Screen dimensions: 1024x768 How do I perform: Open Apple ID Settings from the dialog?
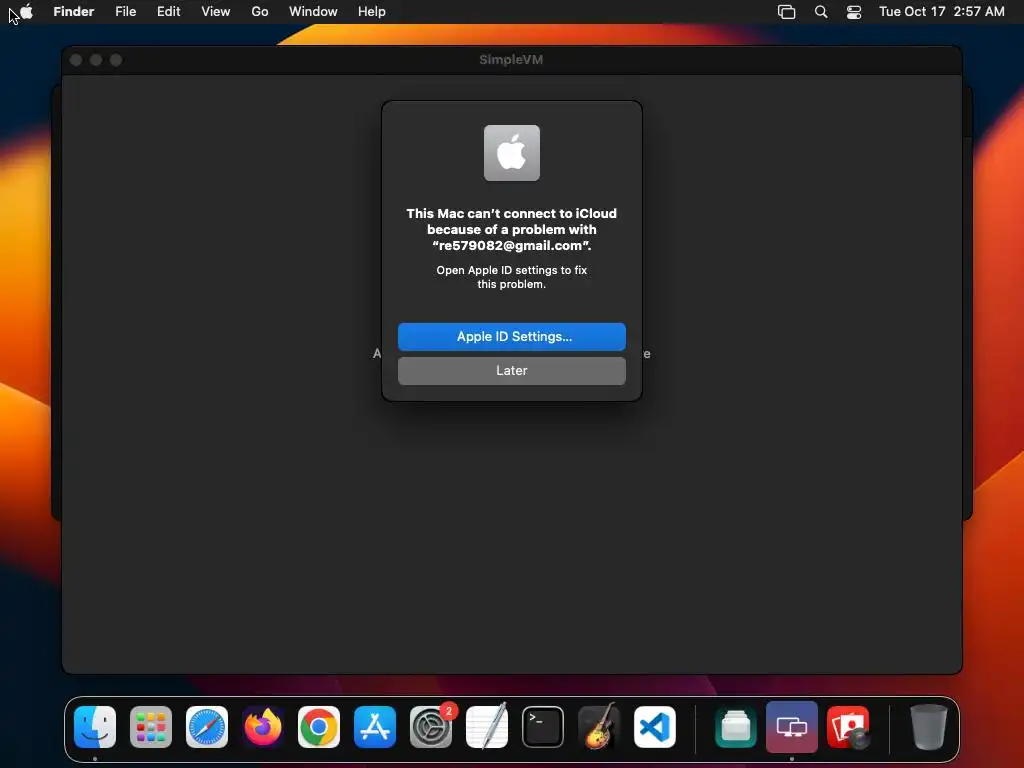point(511,336)
